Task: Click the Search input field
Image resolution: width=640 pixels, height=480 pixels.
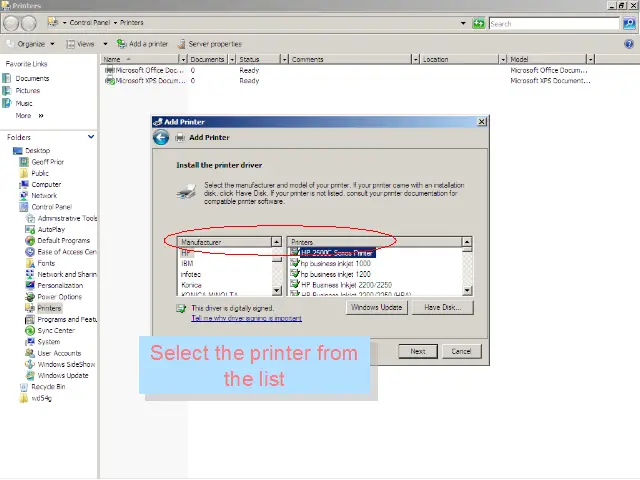Action: point(554,24)
